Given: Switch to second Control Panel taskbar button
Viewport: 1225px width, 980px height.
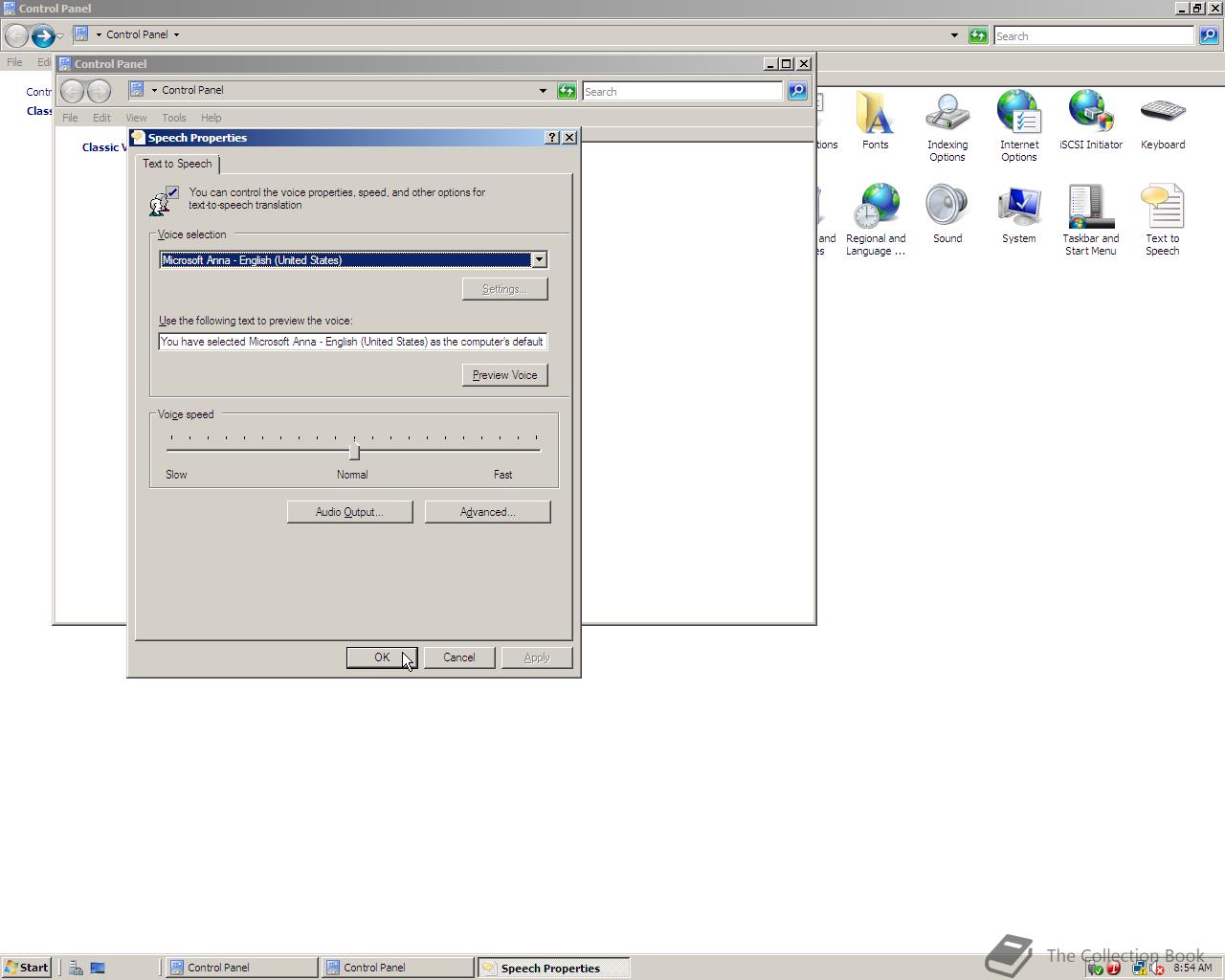Looking at the screenshot, I should pyautogui.click(x=398, y=968).
